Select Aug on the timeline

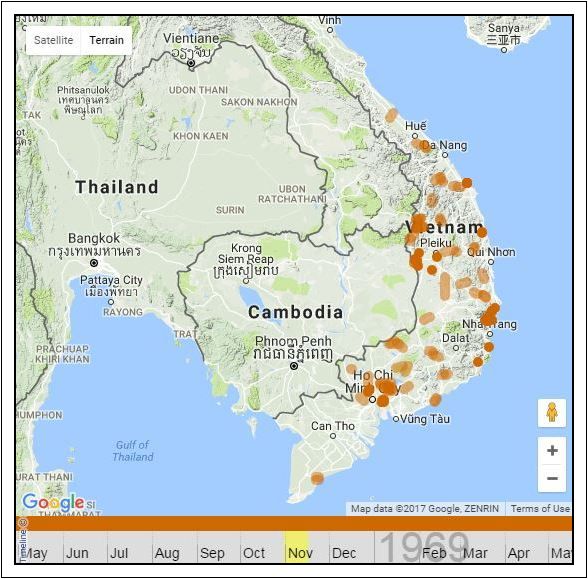point(167,553)
